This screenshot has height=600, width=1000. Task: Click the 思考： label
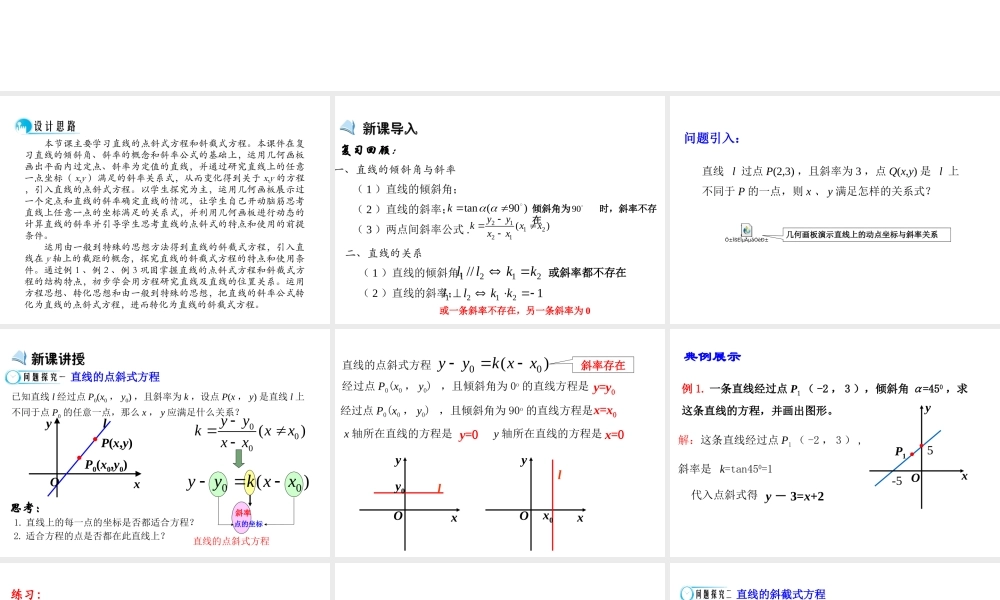tap(26, 508)
